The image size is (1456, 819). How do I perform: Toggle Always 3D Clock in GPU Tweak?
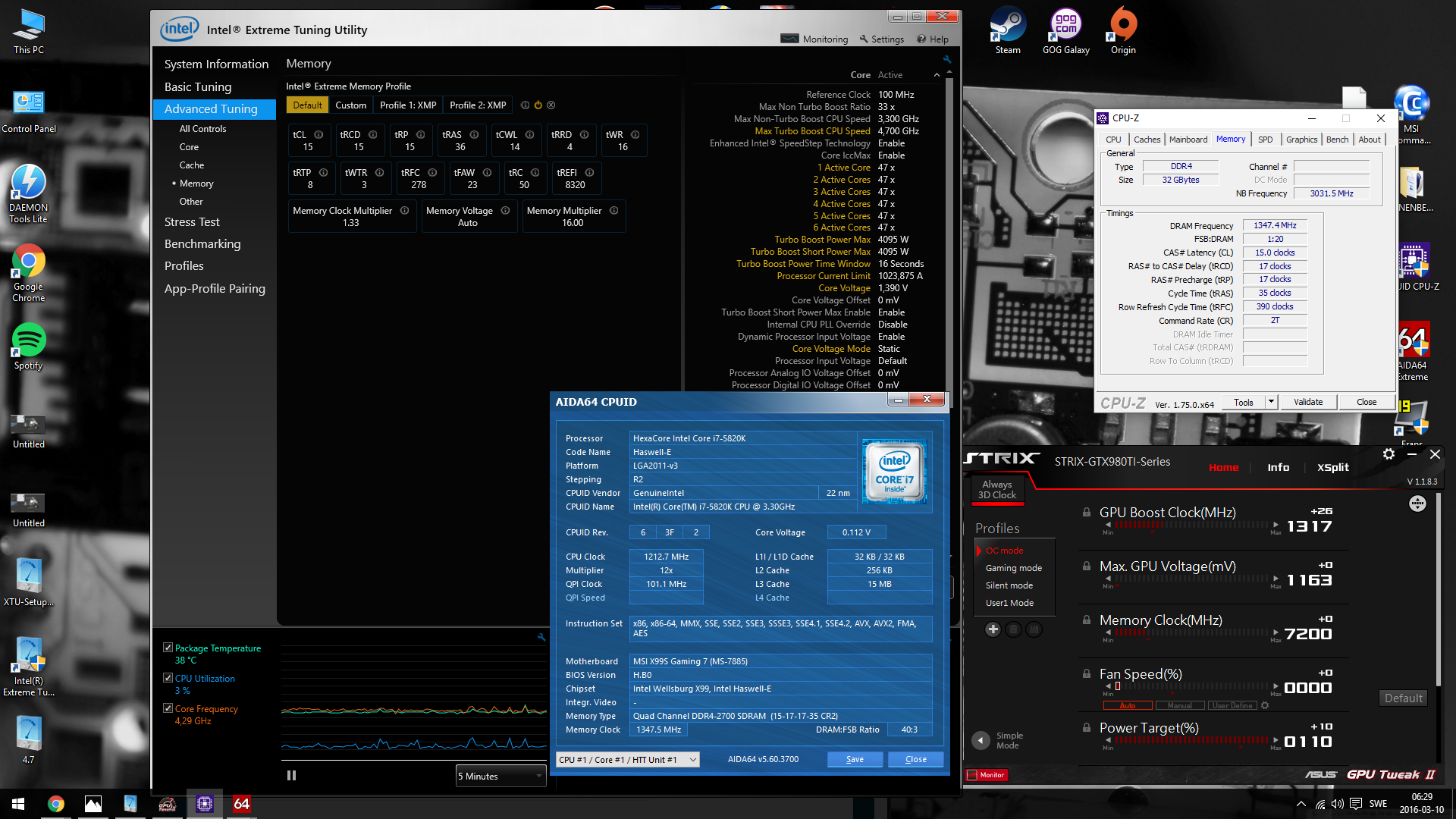tap(996, 489)
